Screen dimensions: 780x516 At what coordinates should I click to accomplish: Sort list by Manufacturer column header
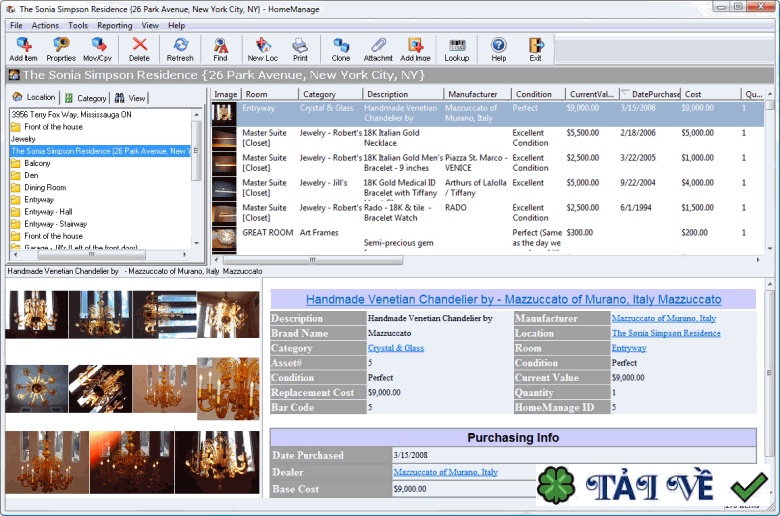[473, 94]
